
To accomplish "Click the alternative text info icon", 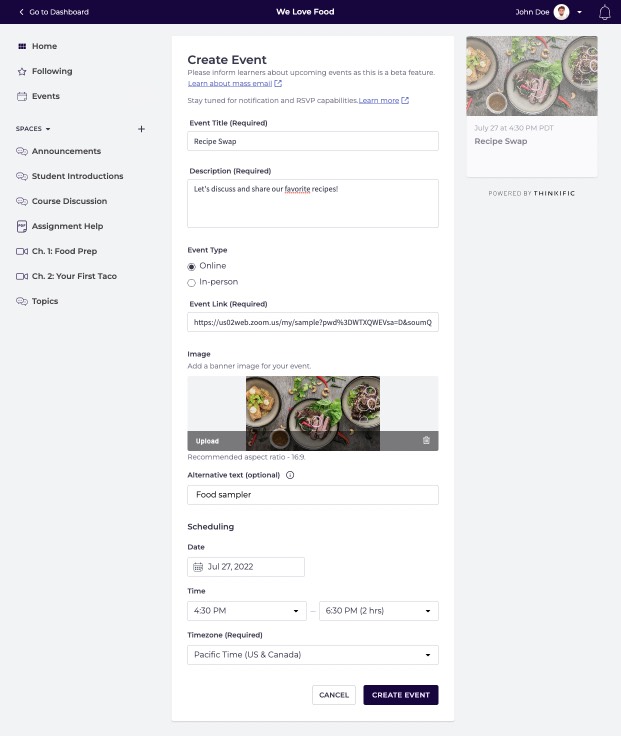I will (x=290, y=475).
